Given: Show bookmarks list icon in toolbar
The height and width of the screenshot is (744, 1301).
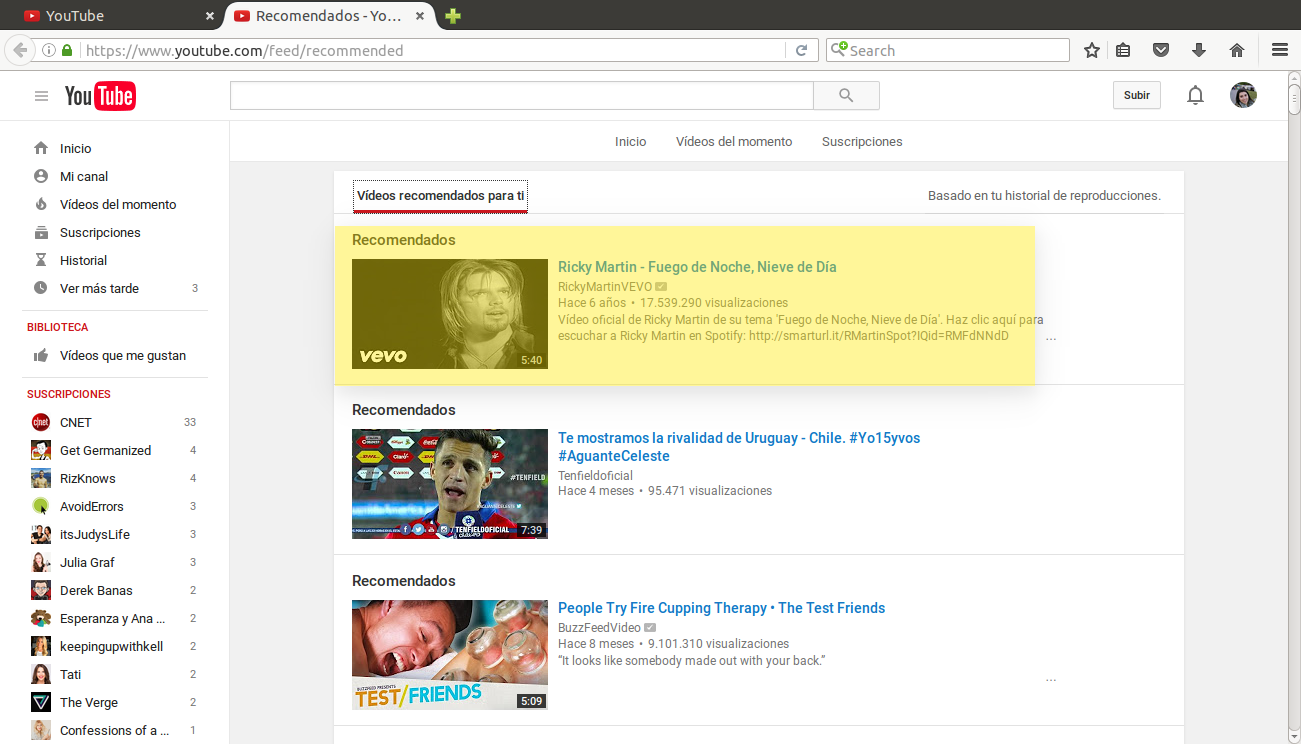Looking at the screenshot, I should point(1123,50).
